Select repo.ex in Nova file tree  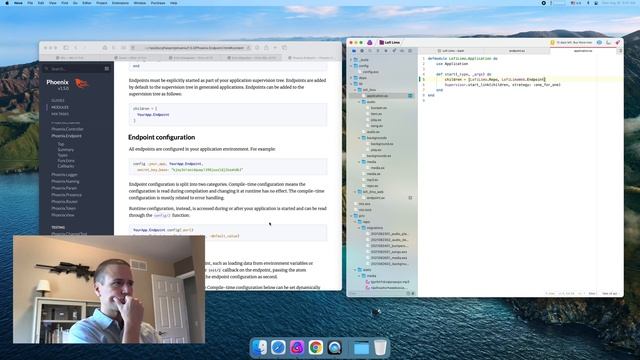tap(372, 186)
